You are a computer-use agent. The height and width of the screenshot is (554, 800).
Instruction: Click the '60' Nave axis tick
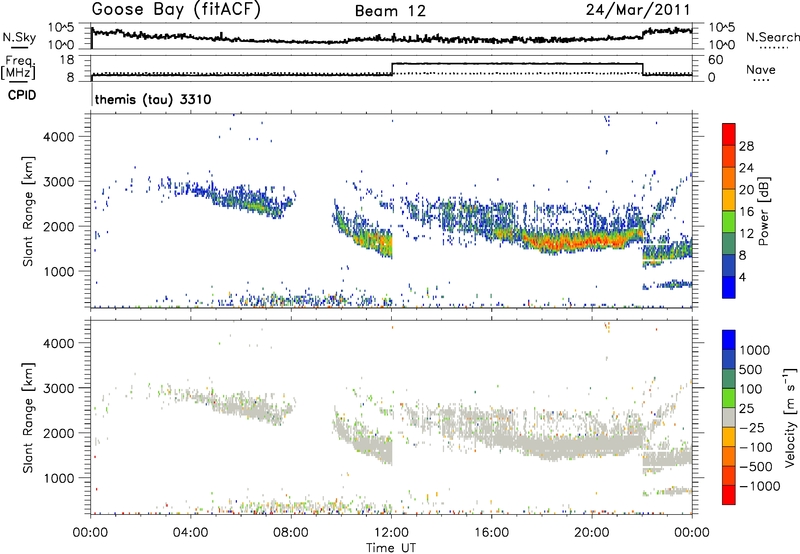click(x=715, y=60)
